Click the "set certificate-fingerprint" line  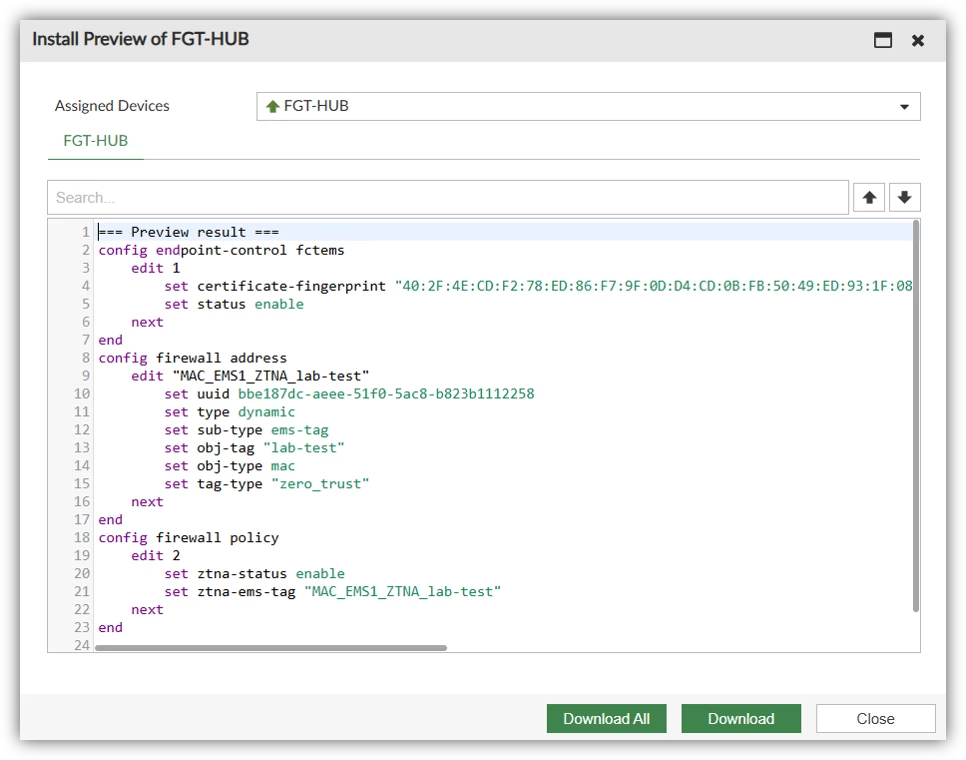538,286
